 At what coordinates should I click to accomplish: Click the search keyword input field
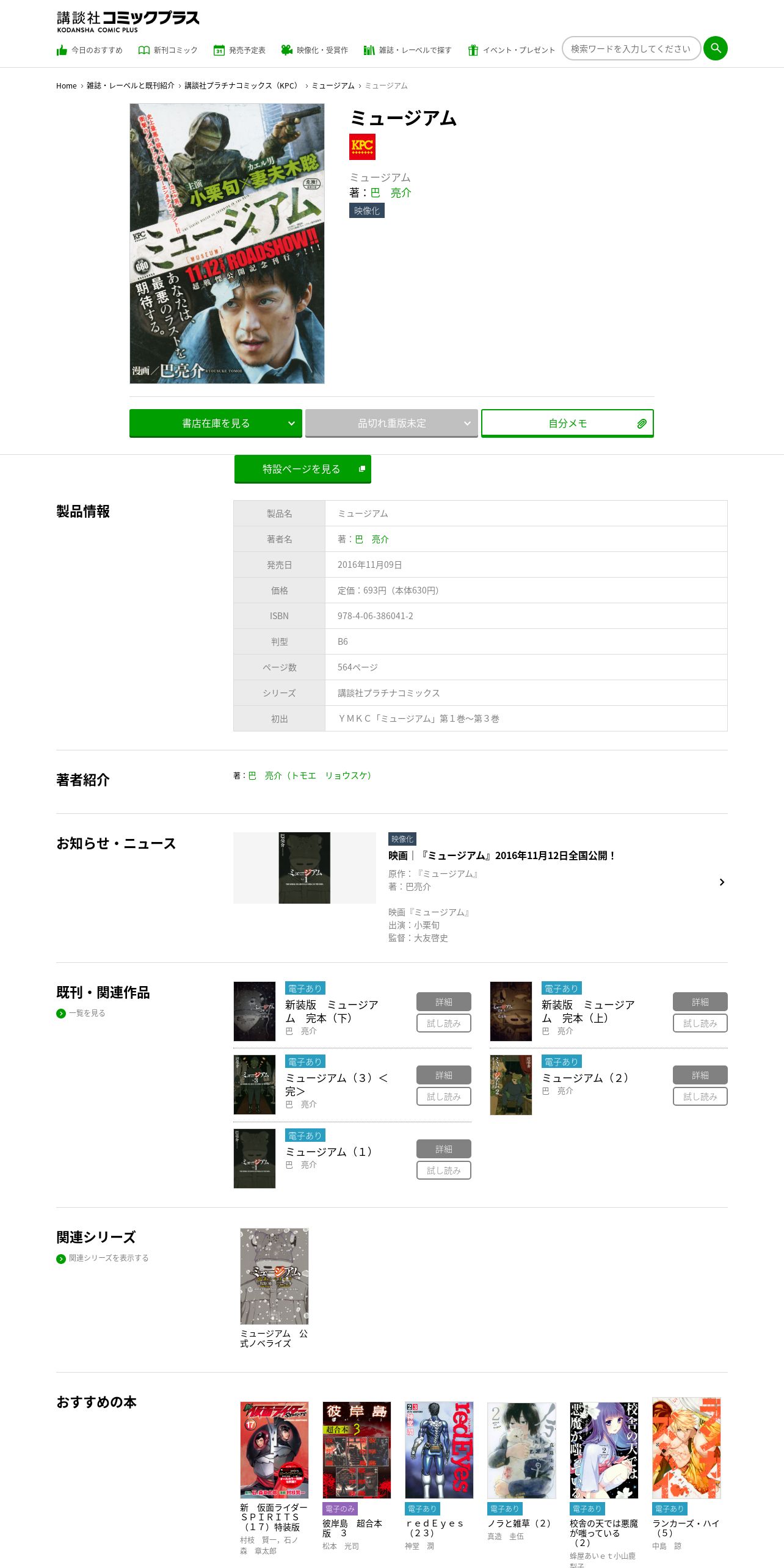[631, 48]
